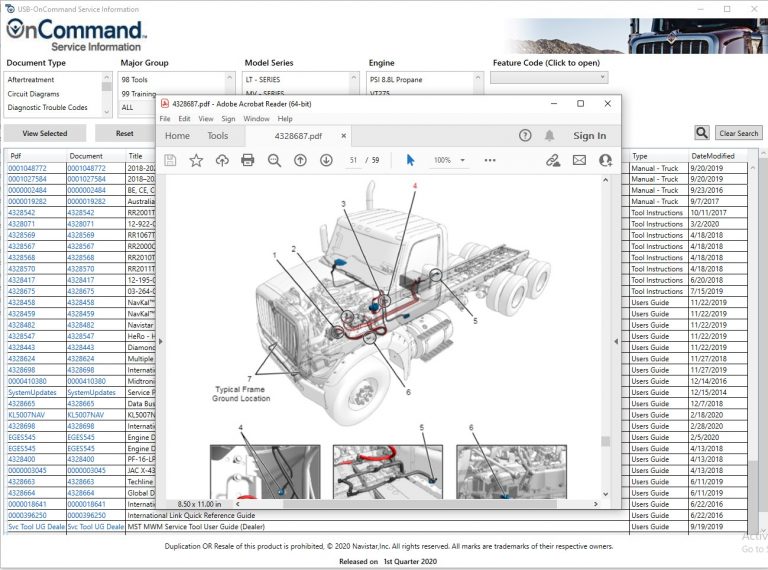Click the View Selected button
Viewport: 768px width, 570px height.
(x=45, y=133)
